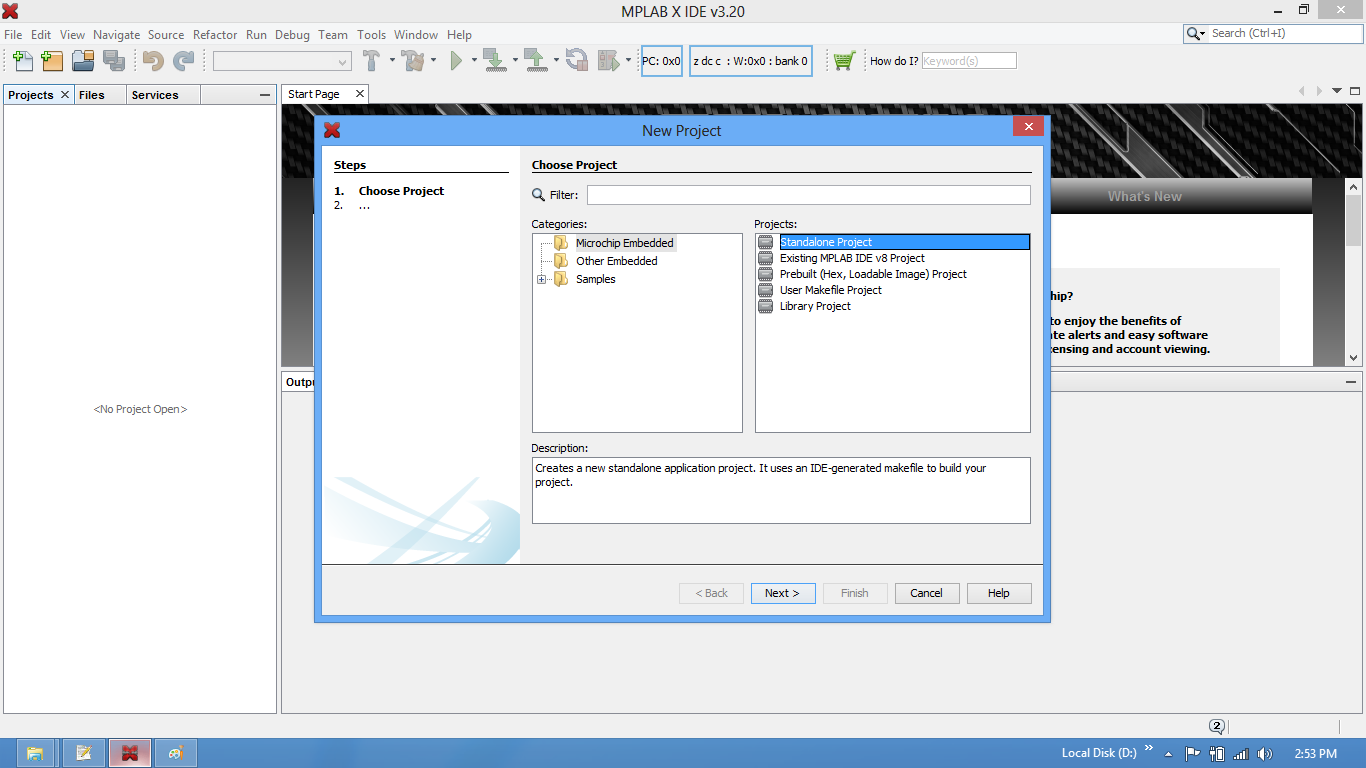Open the Program Device dropdown arrow

coord(515,60)
